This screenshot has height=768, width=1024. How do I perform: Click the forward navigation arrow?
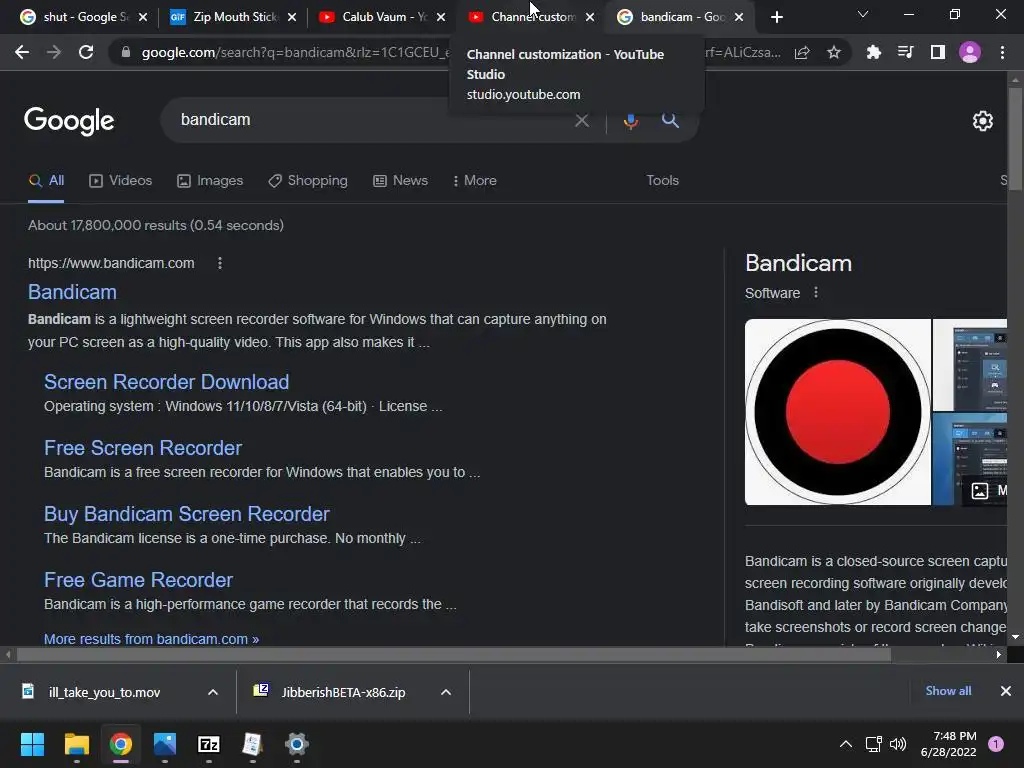tap(54, 52)
